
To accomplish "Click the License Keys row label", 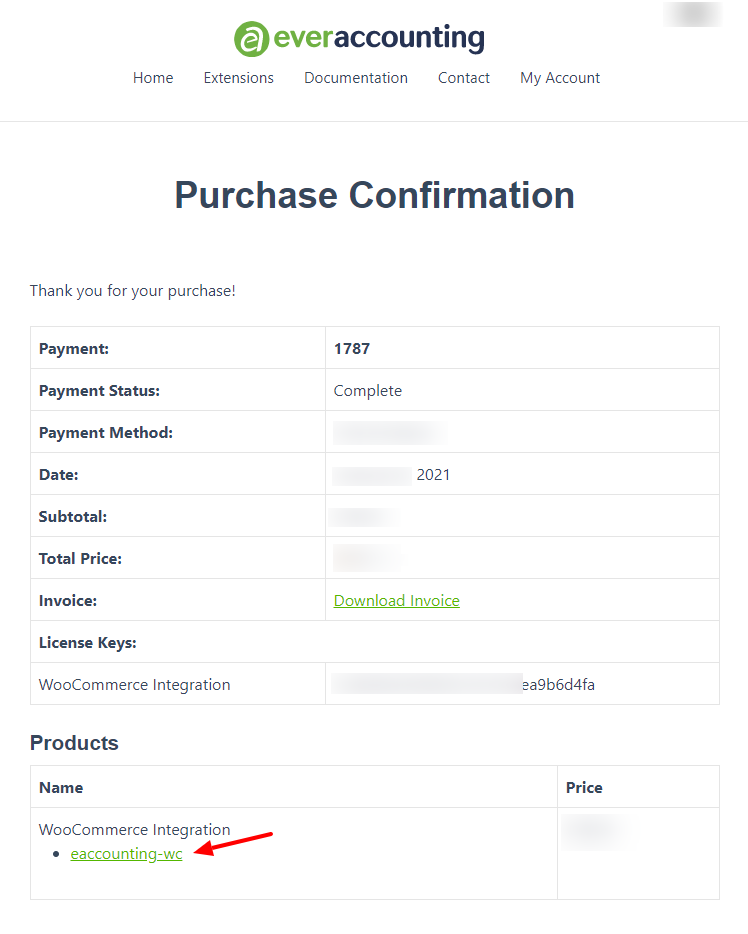I will [x=88, y=643].
